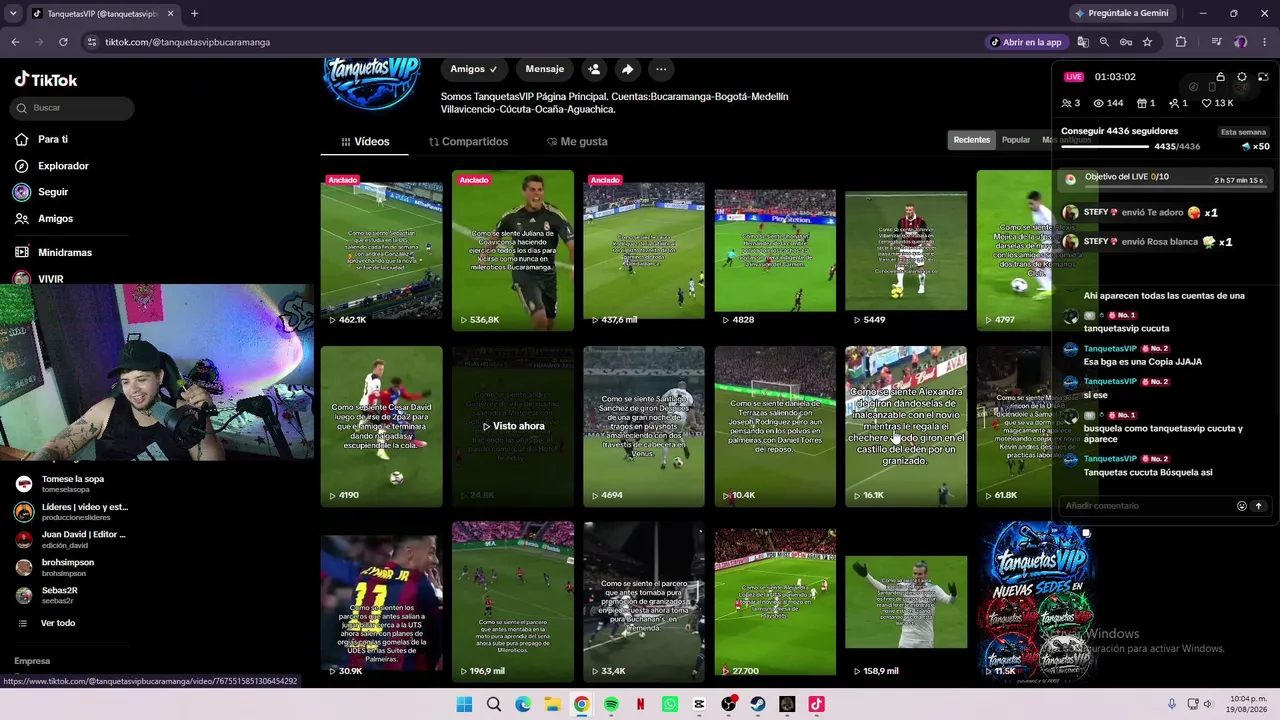Click the Empresa footer link
1280x720 pixels.
pos(32,661)
